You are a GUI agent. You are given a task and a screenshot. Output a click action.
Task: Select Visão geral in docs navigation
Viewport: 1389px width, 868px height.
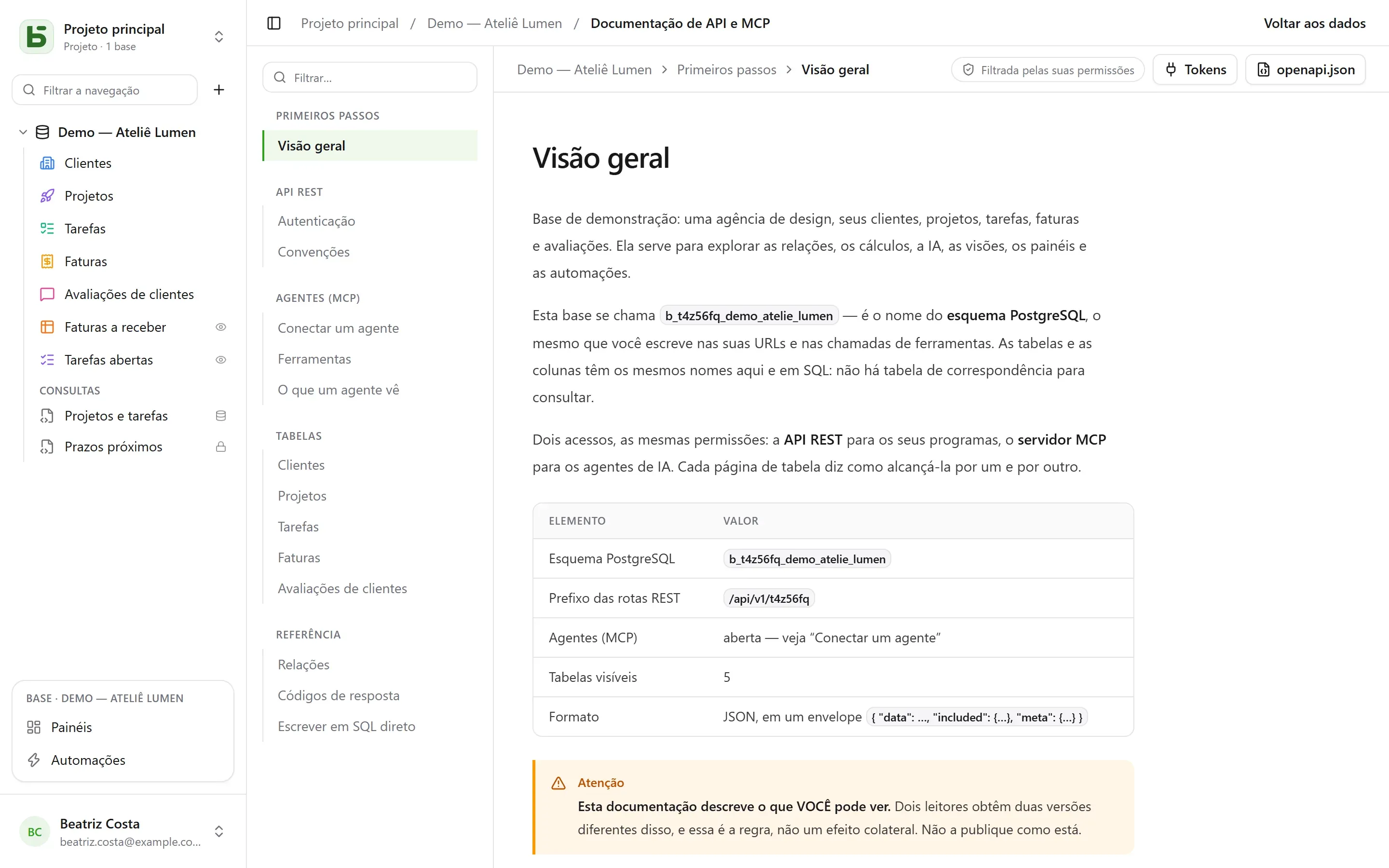click(369, 146)
